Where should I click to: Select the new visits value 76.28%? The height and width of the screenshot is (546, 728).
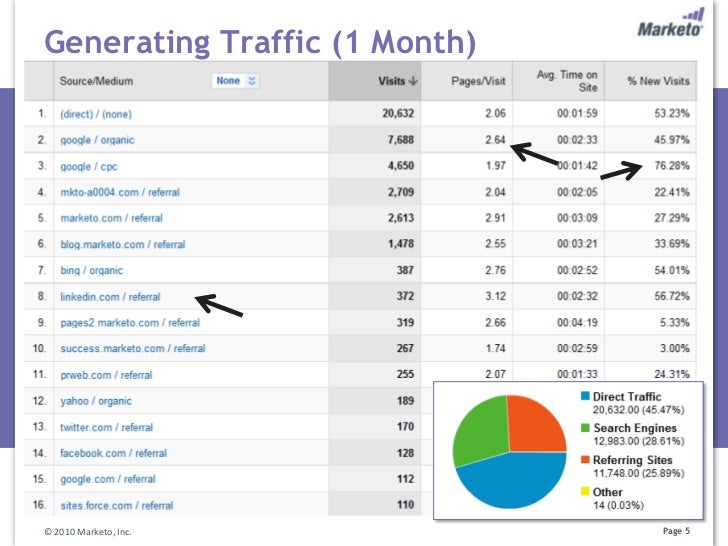(x=672, y=165)
